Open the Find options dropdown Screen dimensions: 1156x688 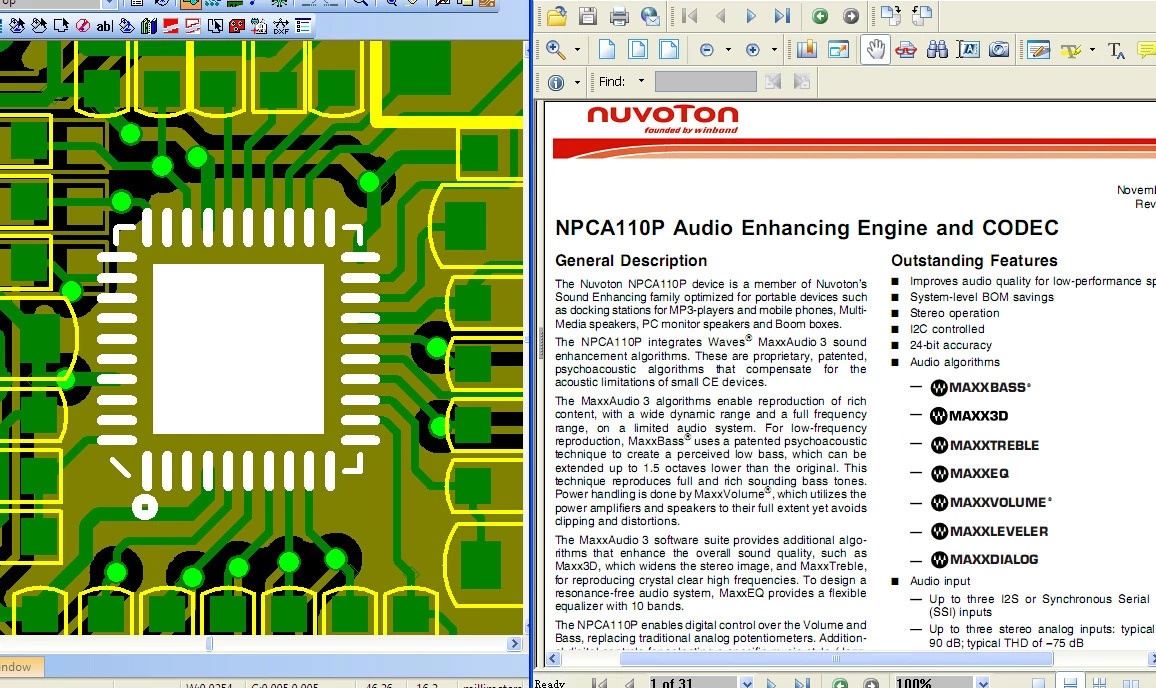(x=641, y=81)
